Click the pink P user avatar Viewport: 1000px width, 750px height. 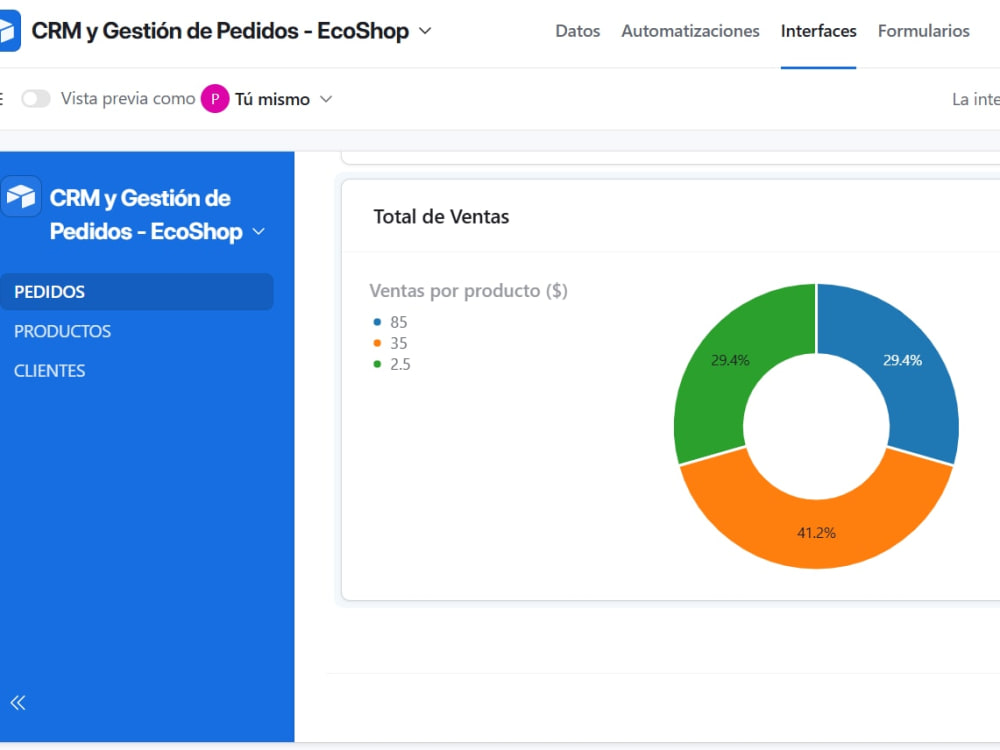click(x=215, y=99)
